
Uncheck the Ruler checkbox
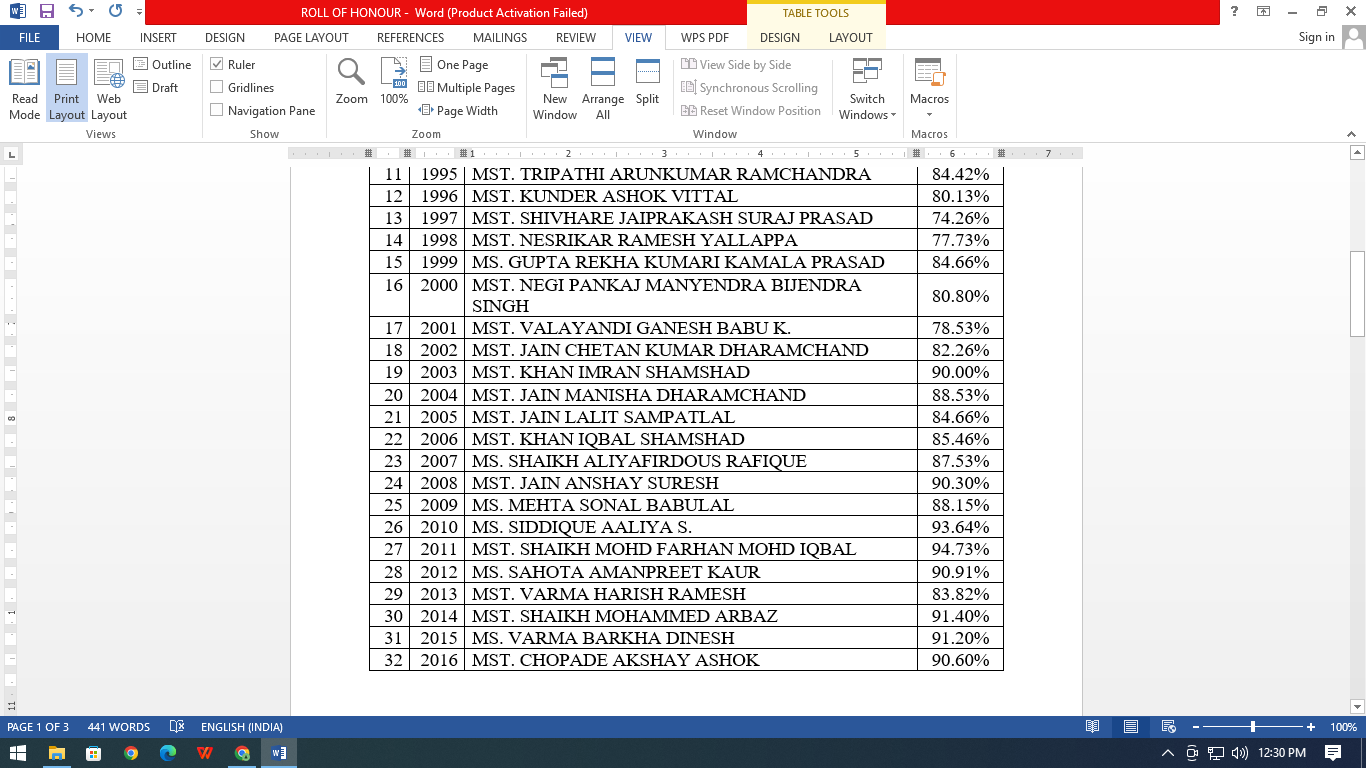pos(217,64)
